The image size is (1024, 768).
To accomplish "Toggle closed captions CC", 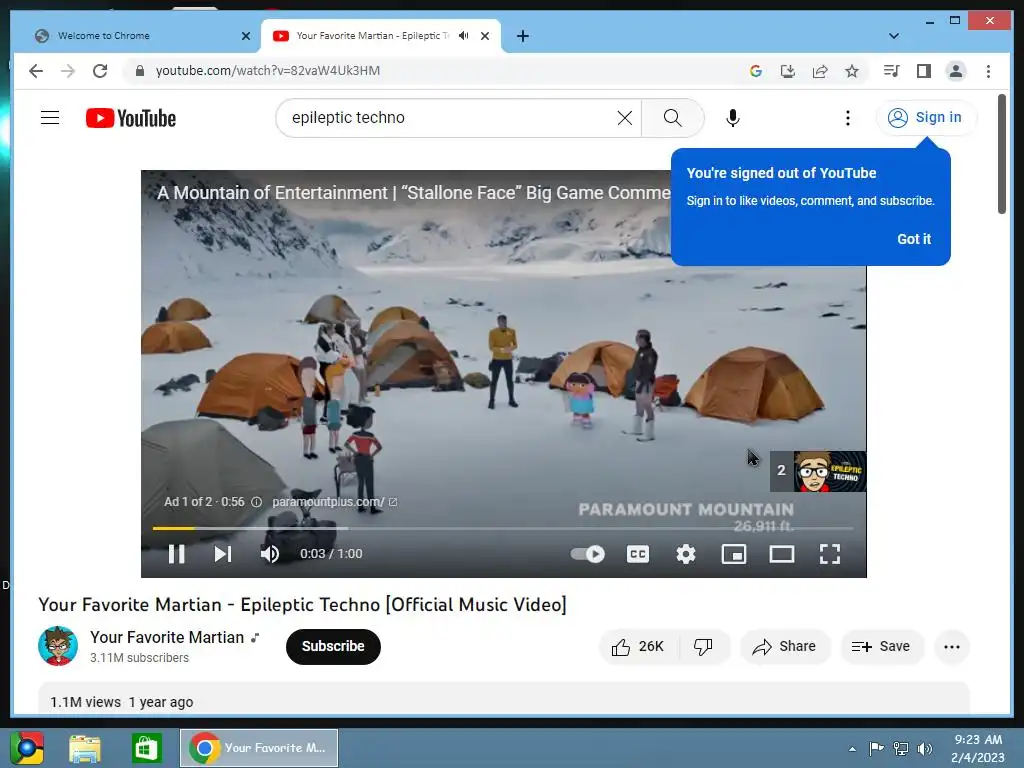I will (638, 554).
